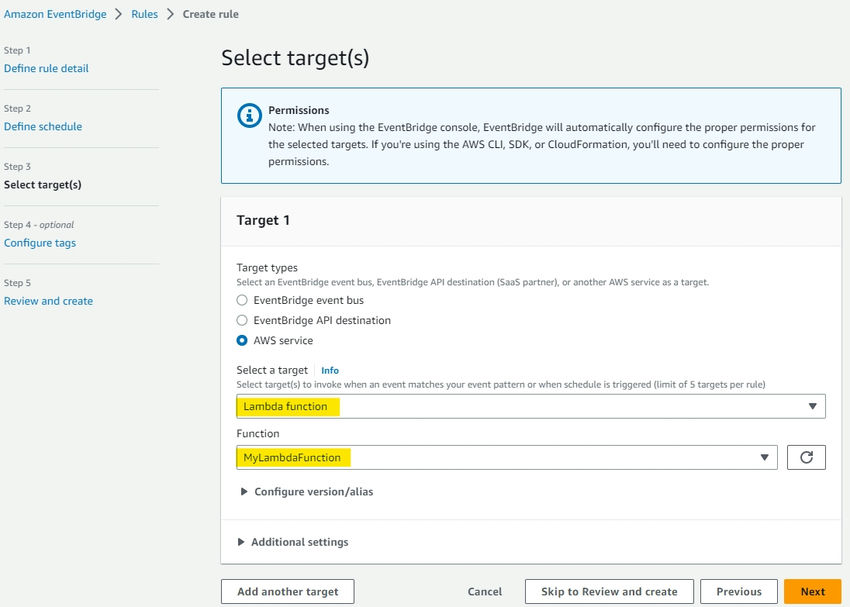Go to Define rule detail step
850x607 pixels.
(x=46, y=68)
